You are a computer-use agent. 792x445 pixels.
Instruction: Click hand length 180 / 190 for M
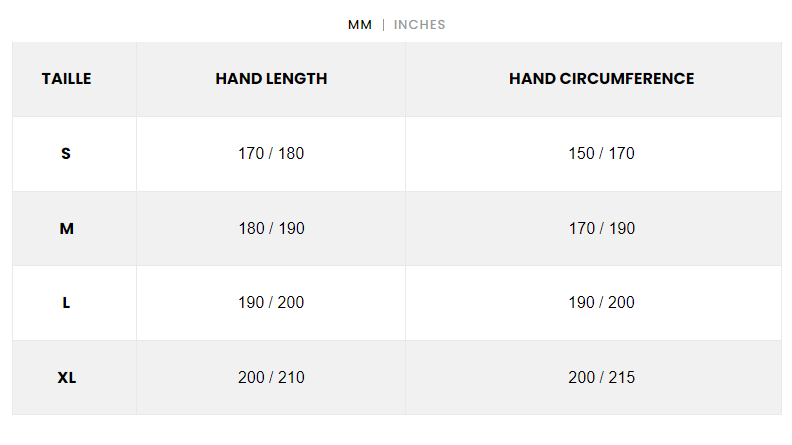(271, 229)
